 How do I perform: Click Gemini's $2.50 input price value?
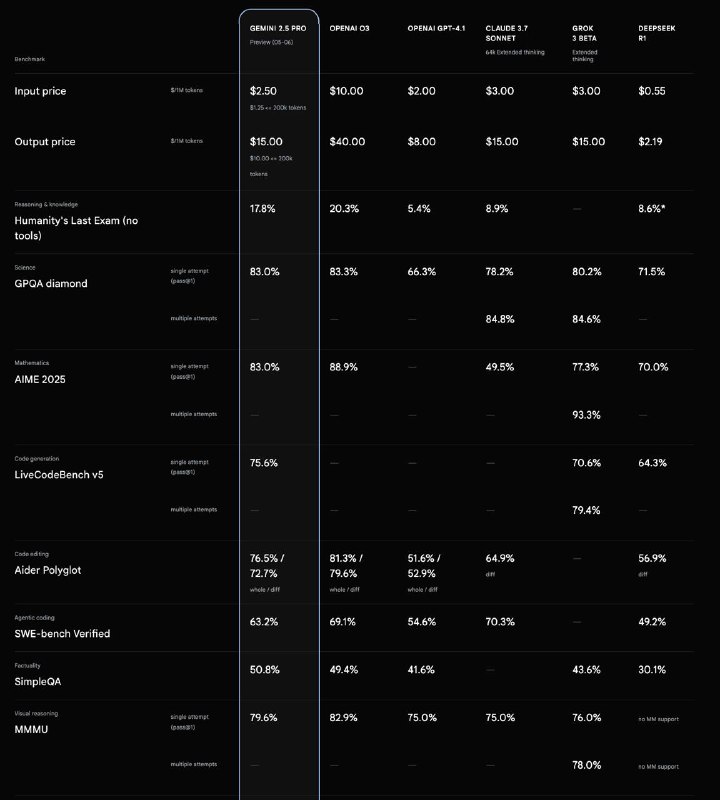(263, 91)
